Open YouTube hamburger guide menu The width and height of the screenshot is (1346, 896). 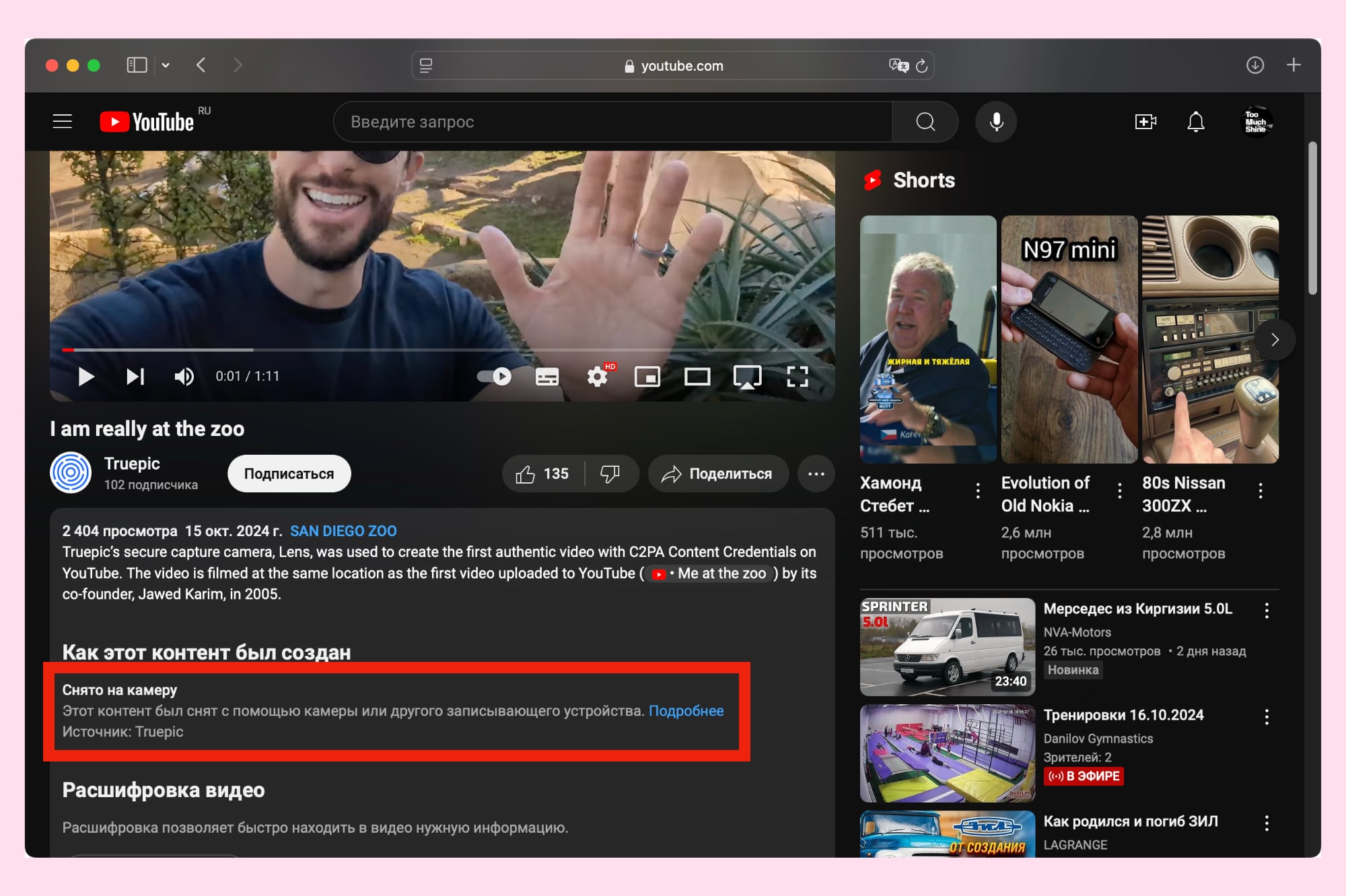pos(63,121)
